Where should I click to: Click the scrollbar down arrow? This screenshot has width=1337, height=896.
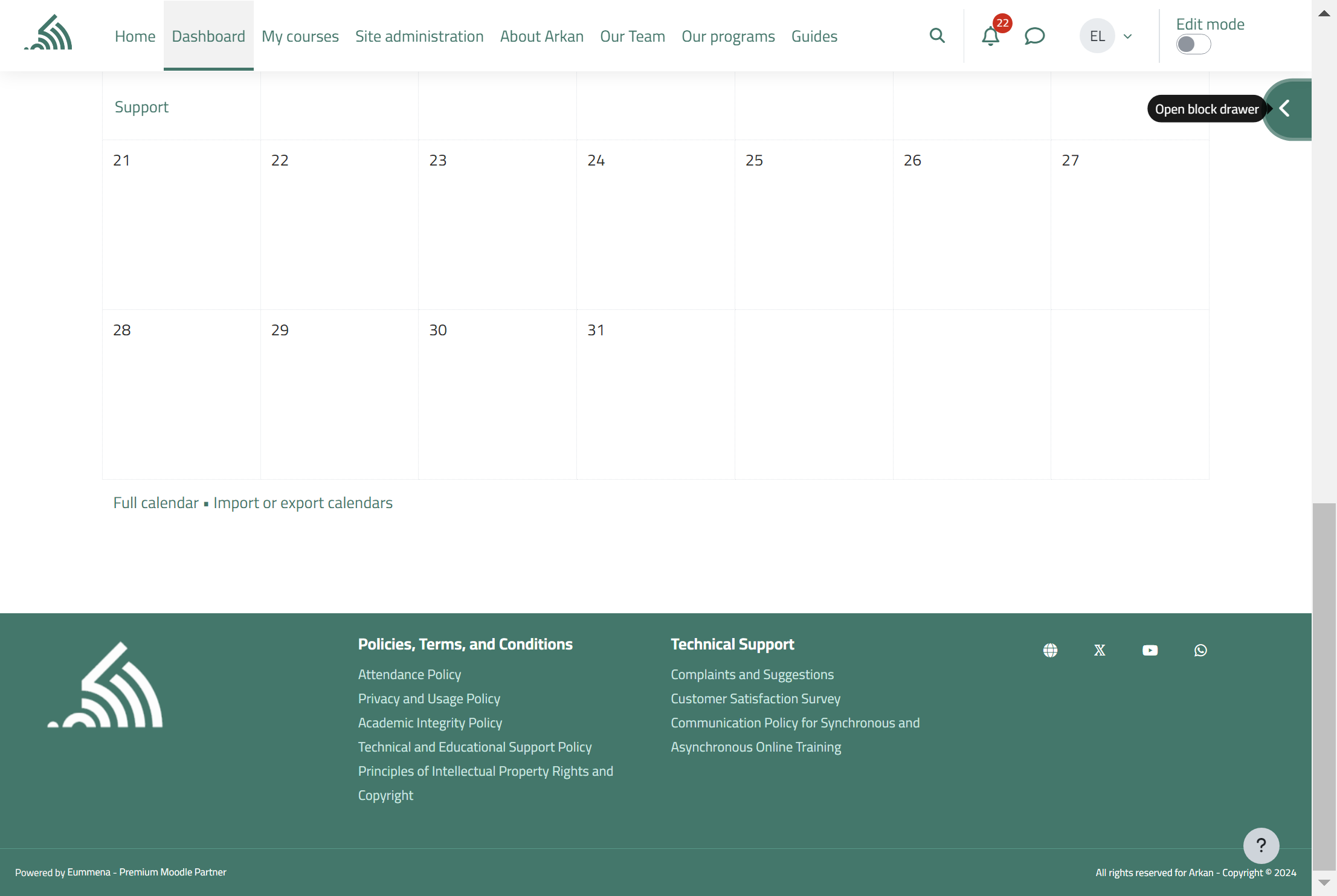[1324, 883]
